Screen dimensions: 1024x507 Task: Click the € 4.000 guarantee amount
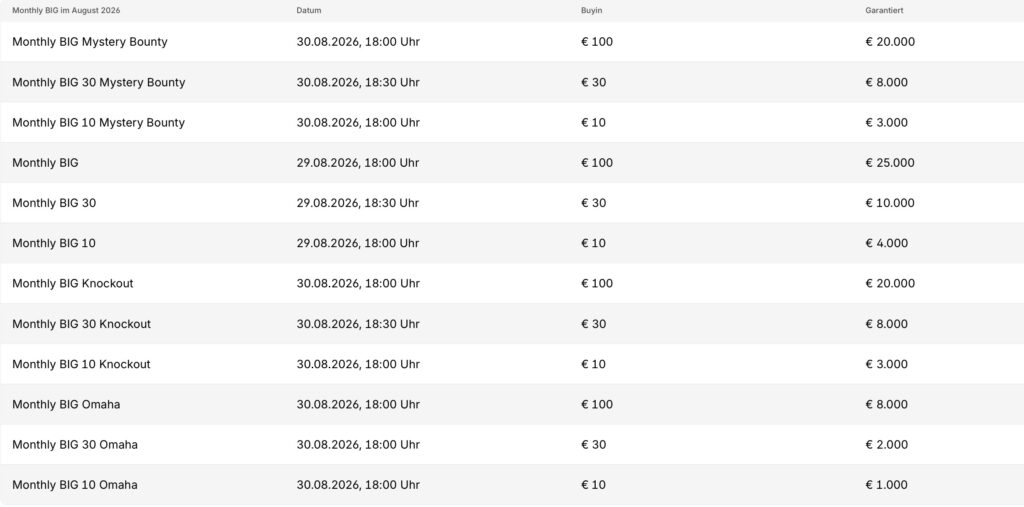pyautogui.click(x=886, y=243)
